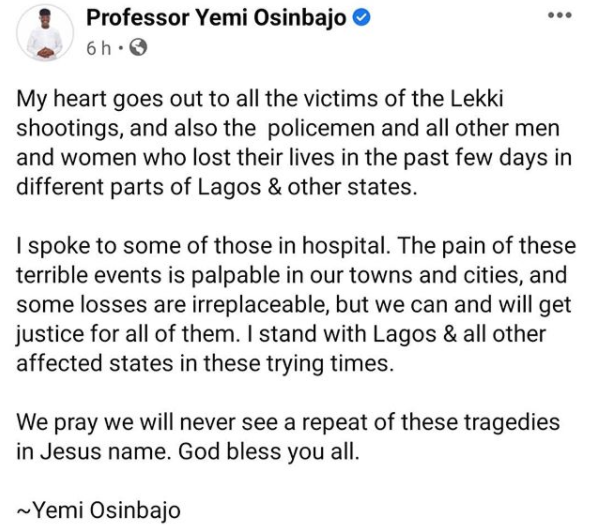Click the line "in Jesus name. God bless you all"
This screenshot has height=527, width=591.
coord(188,452)
